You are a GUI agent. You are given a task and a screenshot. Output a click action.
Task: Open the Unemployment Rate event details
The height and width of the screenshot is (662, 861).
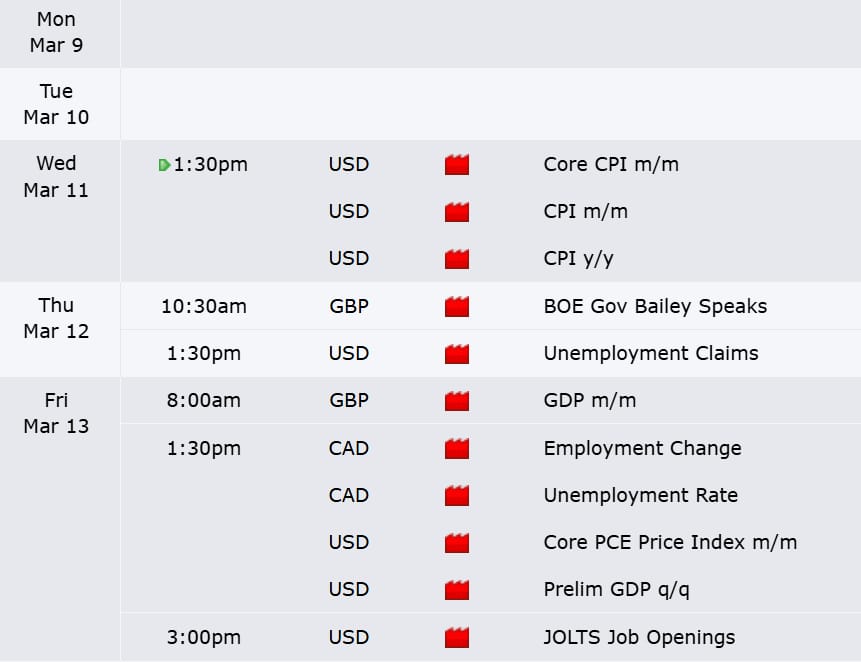640,495
